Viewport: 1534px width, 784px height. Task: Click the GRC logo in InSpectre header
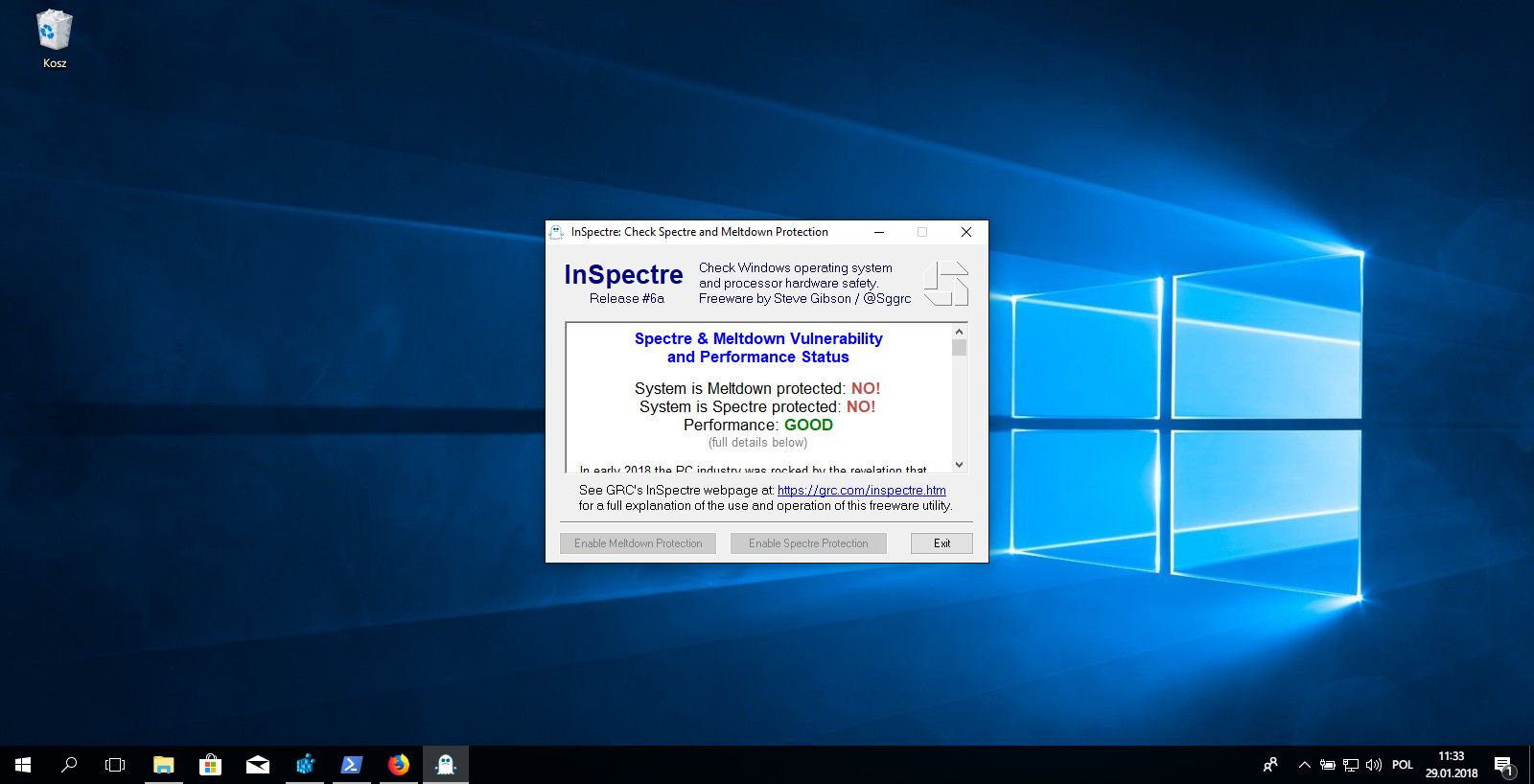(x=945, y=284)
